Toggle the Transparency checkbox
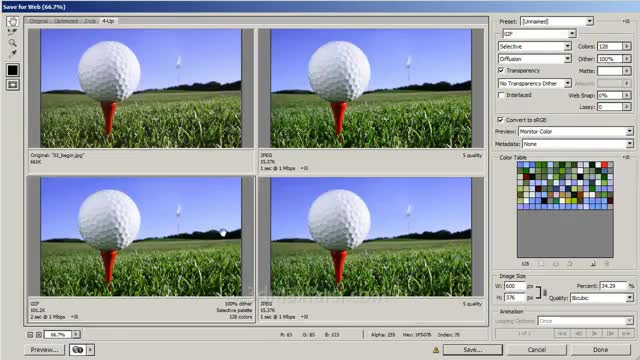Image resolution: width=640 pixels, height=360 pixels. [x=501, y=71]
